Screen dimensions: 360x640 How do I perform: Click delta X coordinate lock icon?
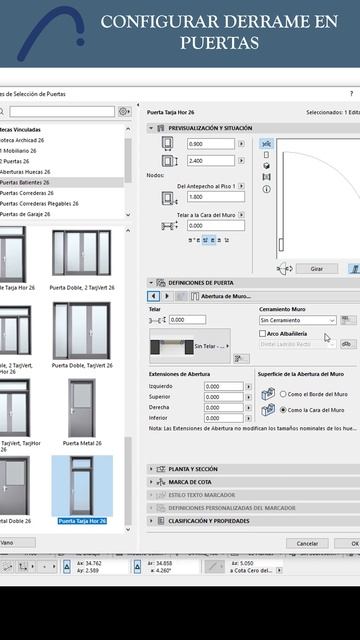(67, 567)
